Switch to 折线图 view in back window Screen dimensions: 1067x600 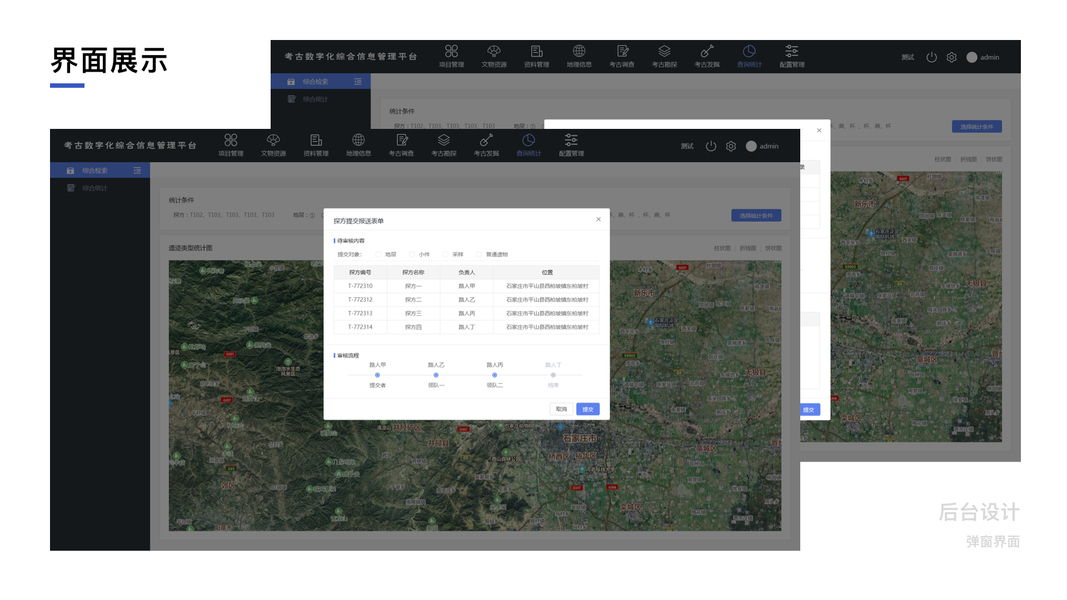pos(968,159)
